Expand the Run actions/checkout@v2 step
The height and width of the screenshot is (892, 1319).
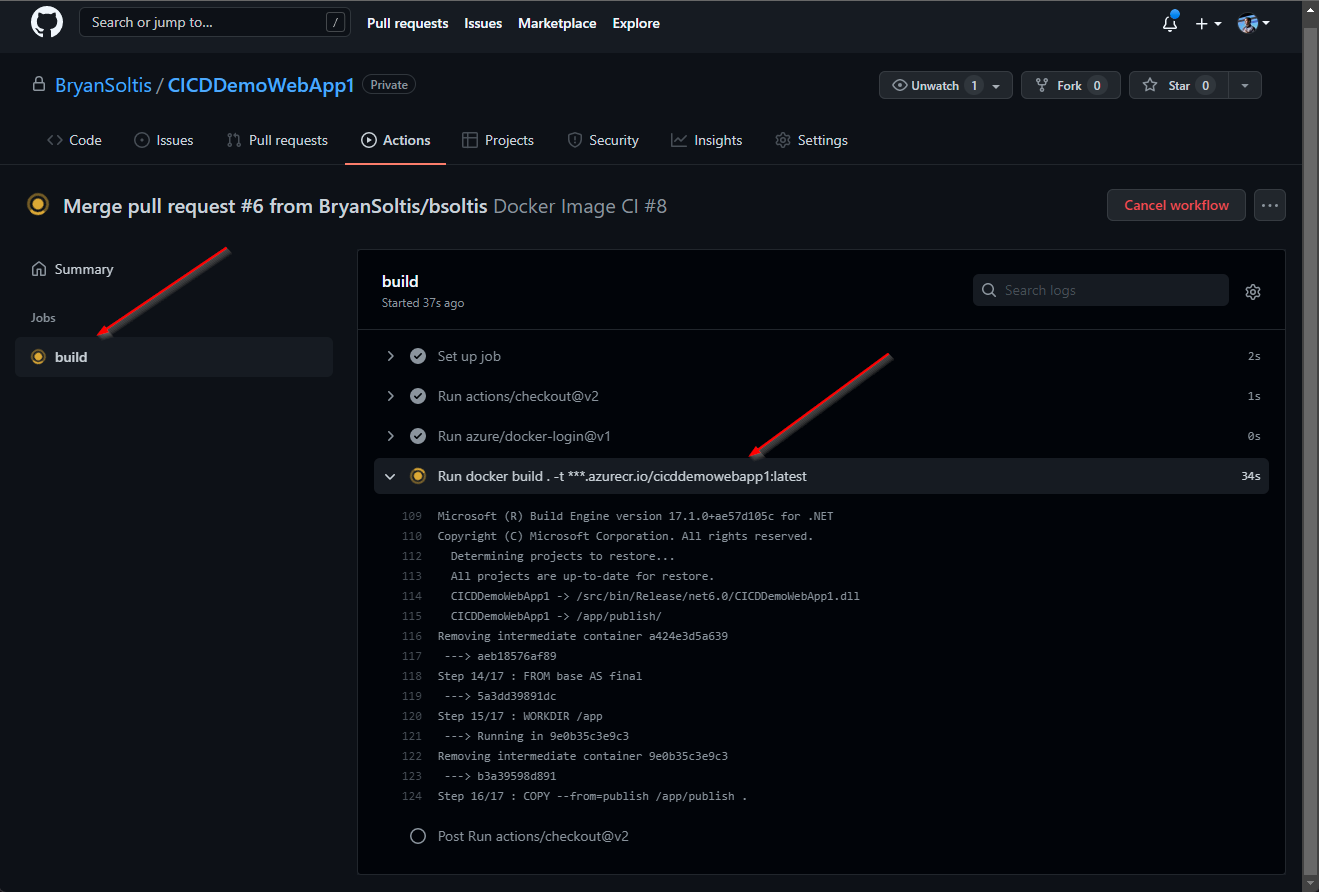(x=390, y=396)
